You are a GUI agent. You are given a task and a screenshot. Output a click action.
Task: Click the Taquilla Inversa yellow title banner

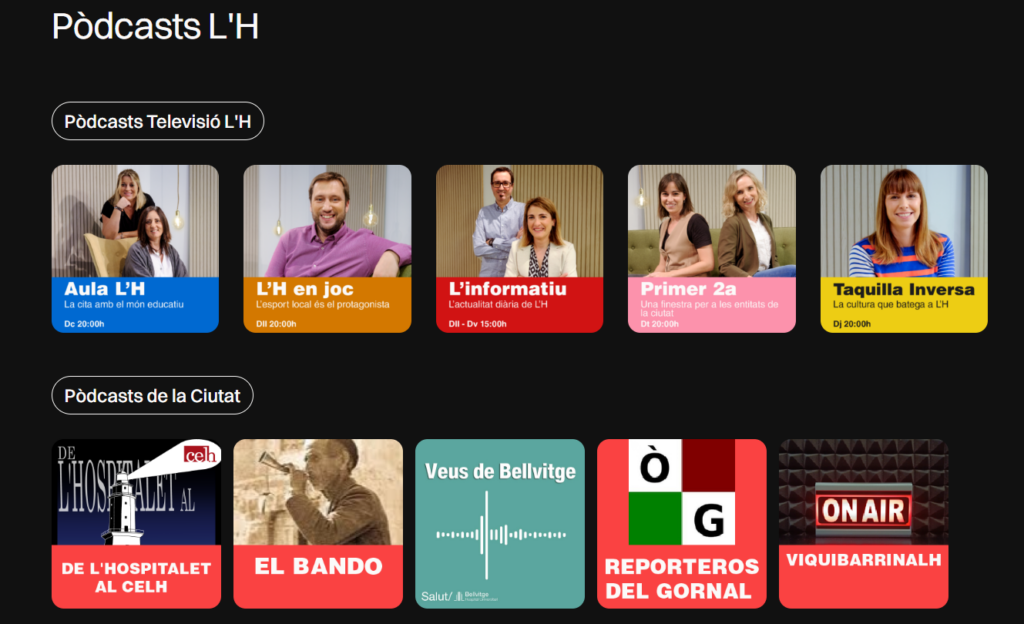(904, 305)
